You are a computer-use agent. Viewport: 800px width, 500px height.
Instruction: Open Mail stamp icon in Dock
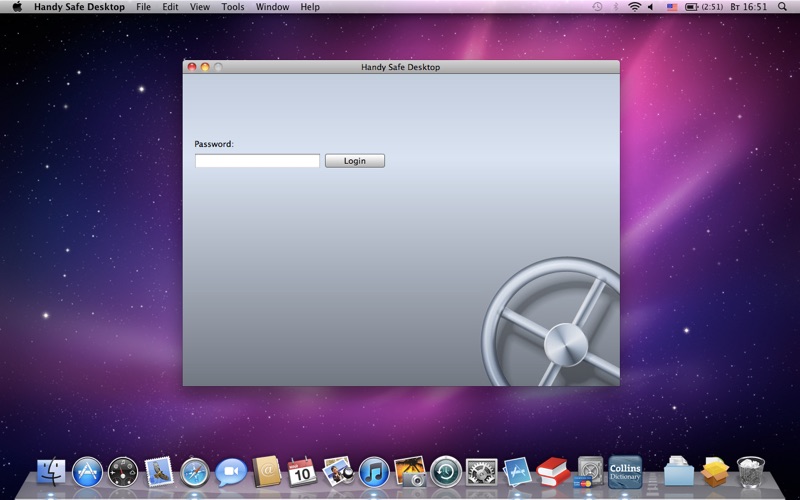[x=159, y=471]
